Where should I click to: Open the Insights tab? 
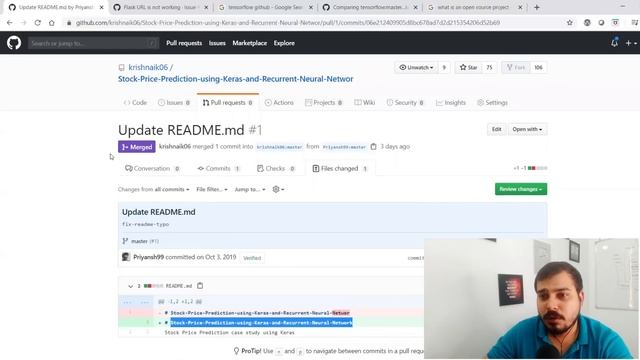pos(451,102)
